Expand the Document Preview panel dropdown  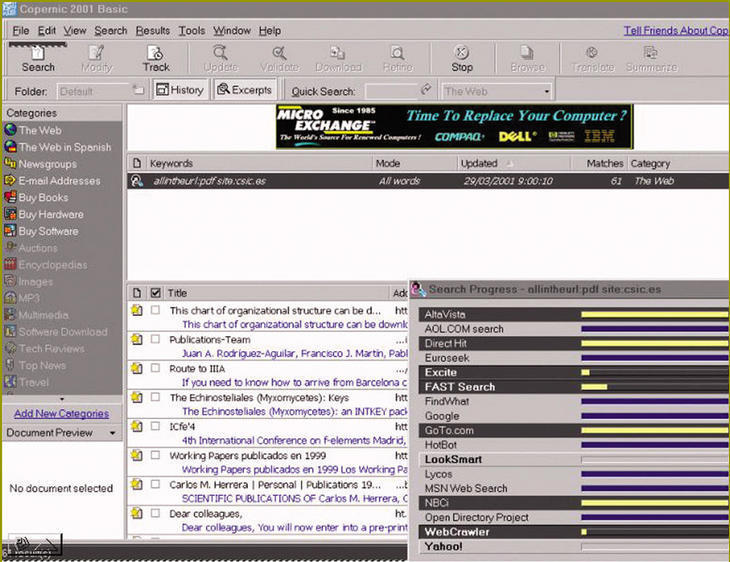tap(113, 433)
